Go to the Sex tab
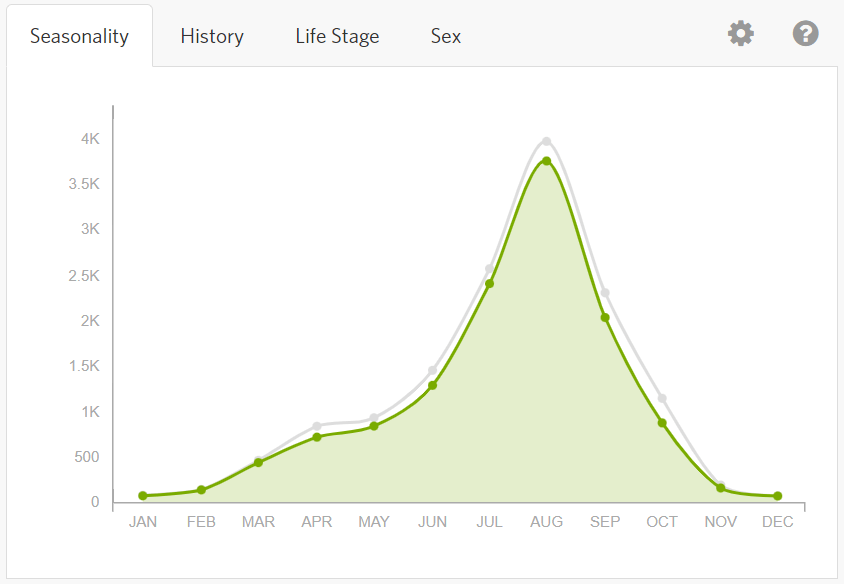The image size is (844, 584). (446, 37)
